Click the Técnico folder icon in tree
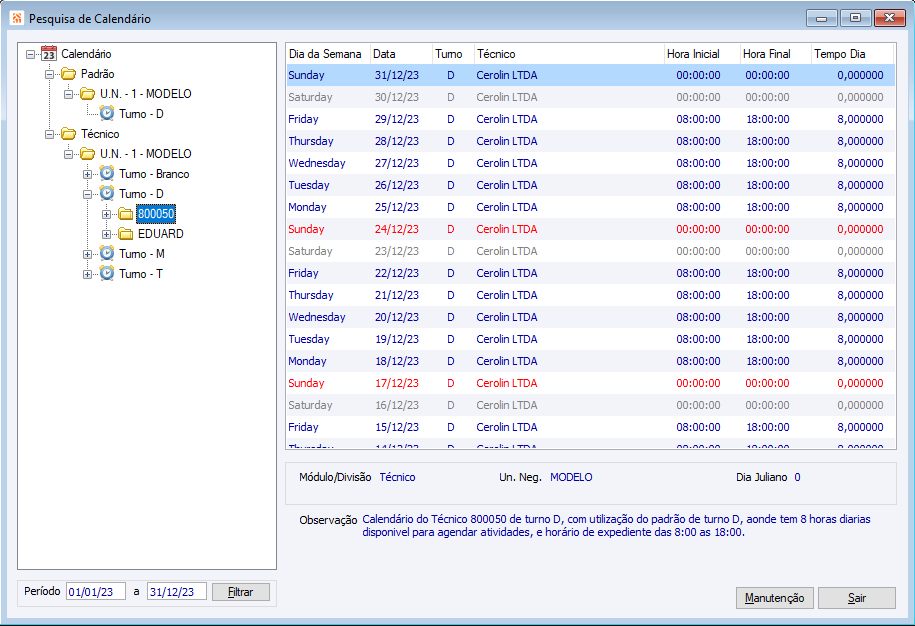 click(x=69, y=134)
